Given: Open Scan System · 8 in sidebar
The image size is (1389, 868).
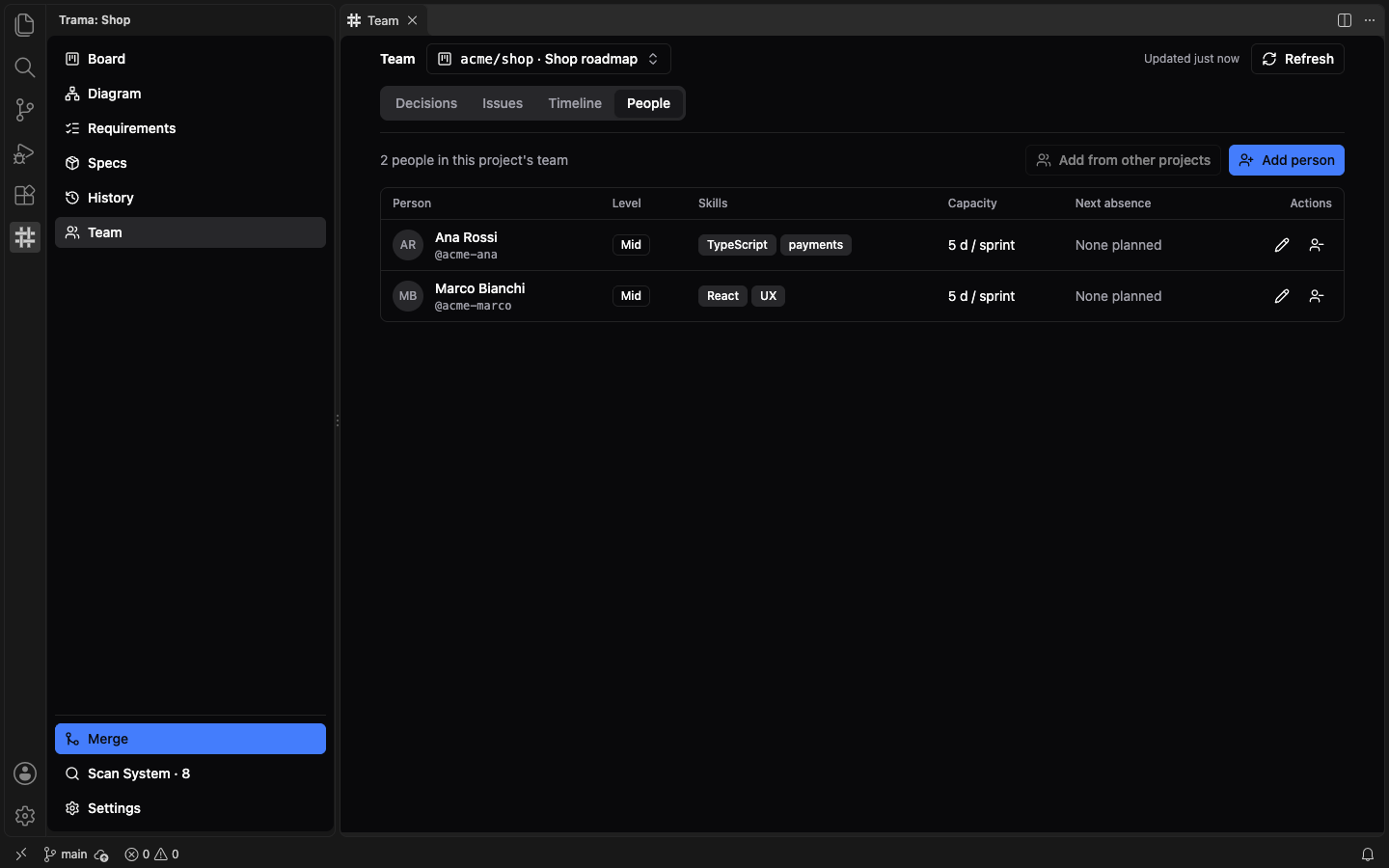Looking at the screenshot, I should [x=190, y=773].
